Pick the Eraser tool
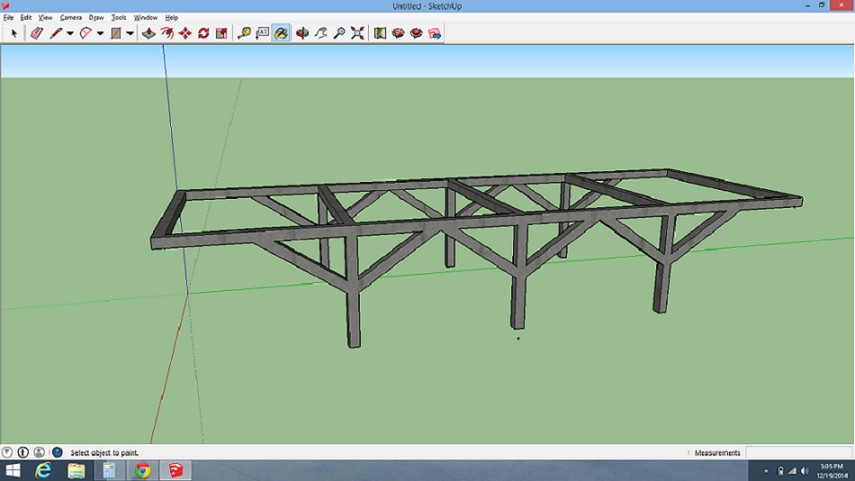The image size is (855, 481). pos(37,33)
